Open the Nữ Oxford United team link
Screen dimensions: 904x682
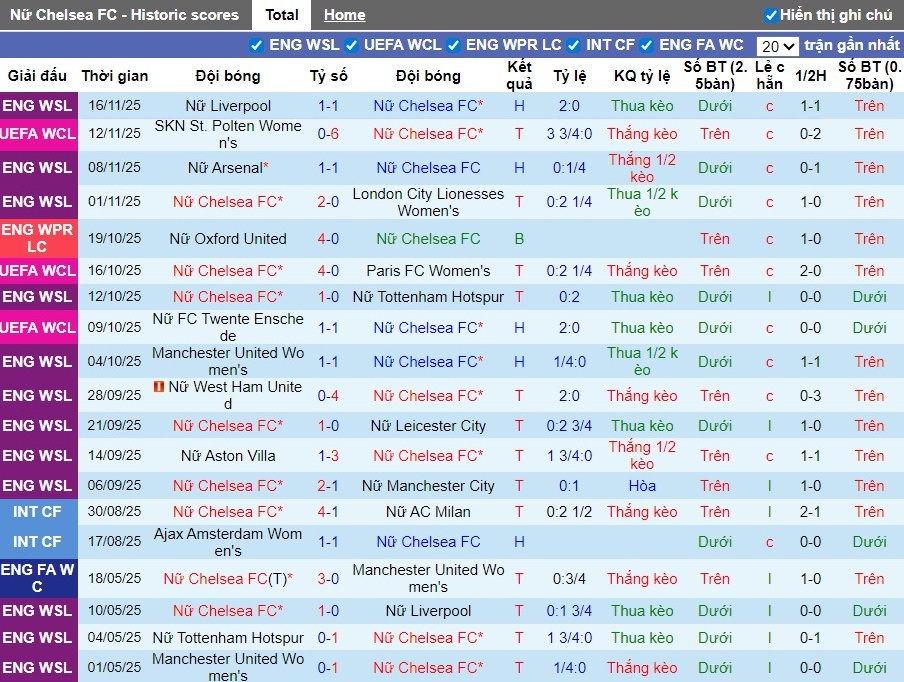tap(228, 239)
